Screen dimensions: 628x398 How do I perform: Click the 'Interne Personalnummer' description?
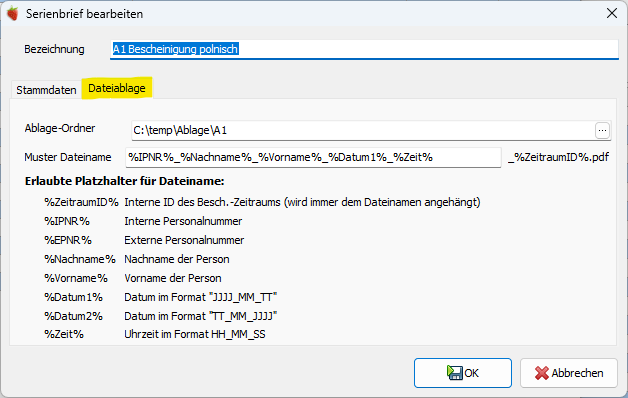(183, 221)
